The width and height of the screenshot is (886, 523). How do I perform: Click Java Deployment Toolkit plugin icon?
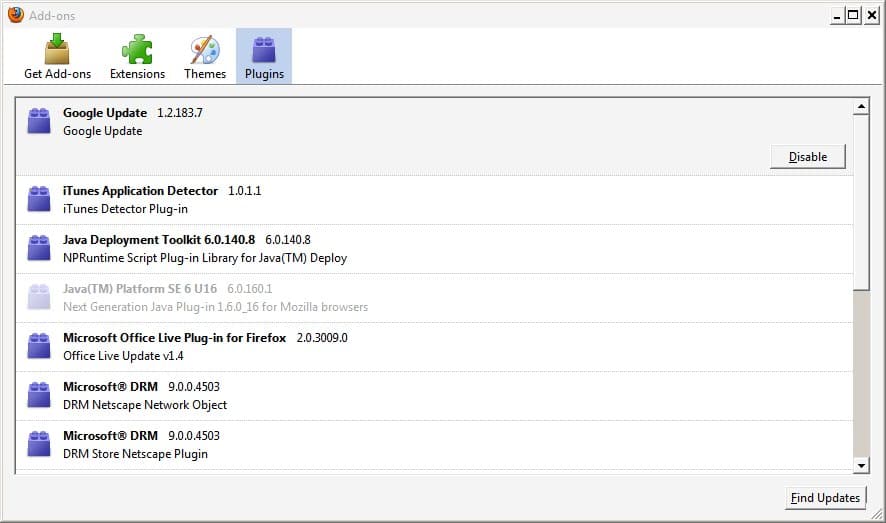pos(39,248)
